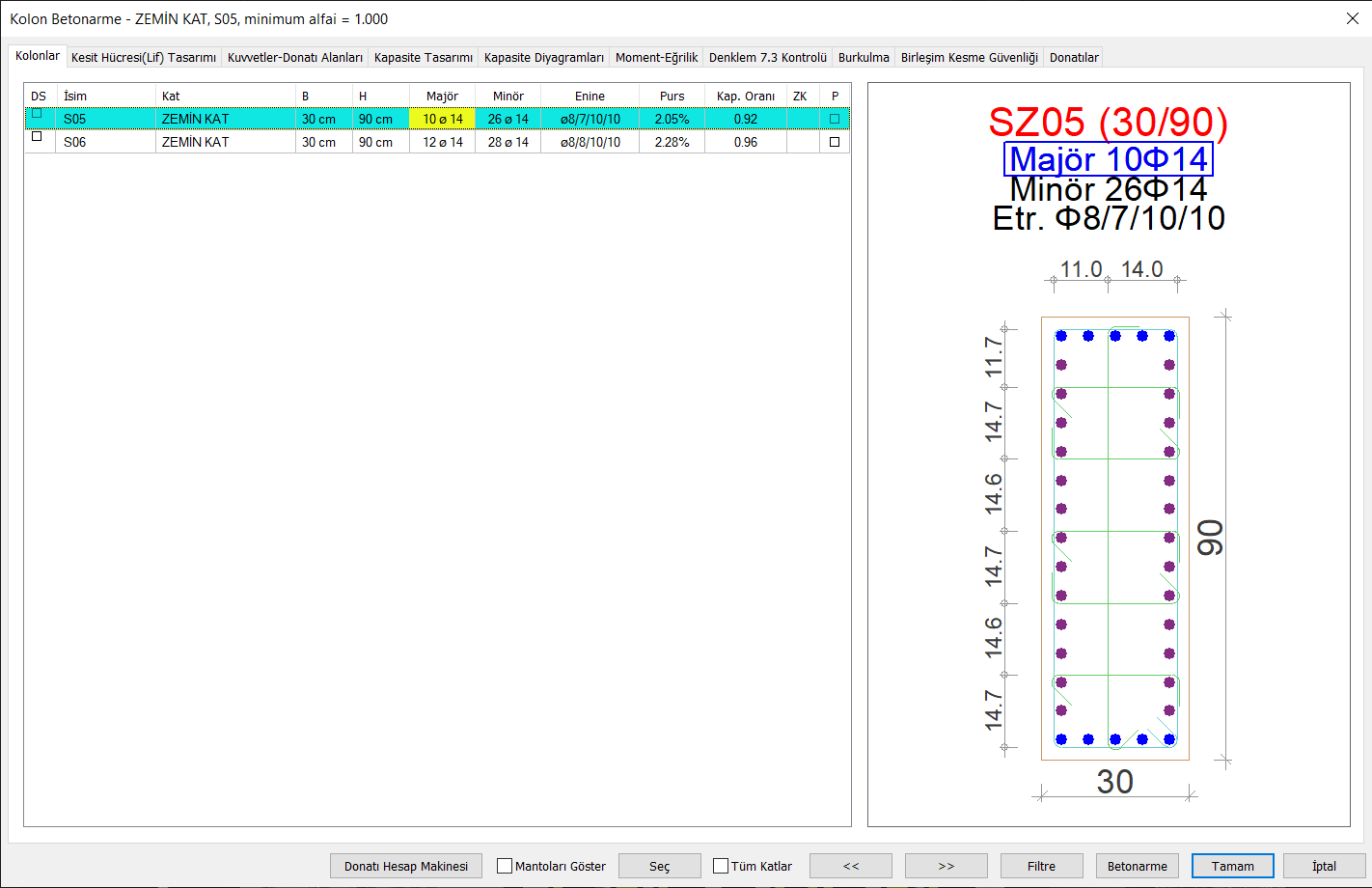Click ZEMİN KAT cell in S06 row
The width and height of the screenshot is (1372, 888).
226,142
